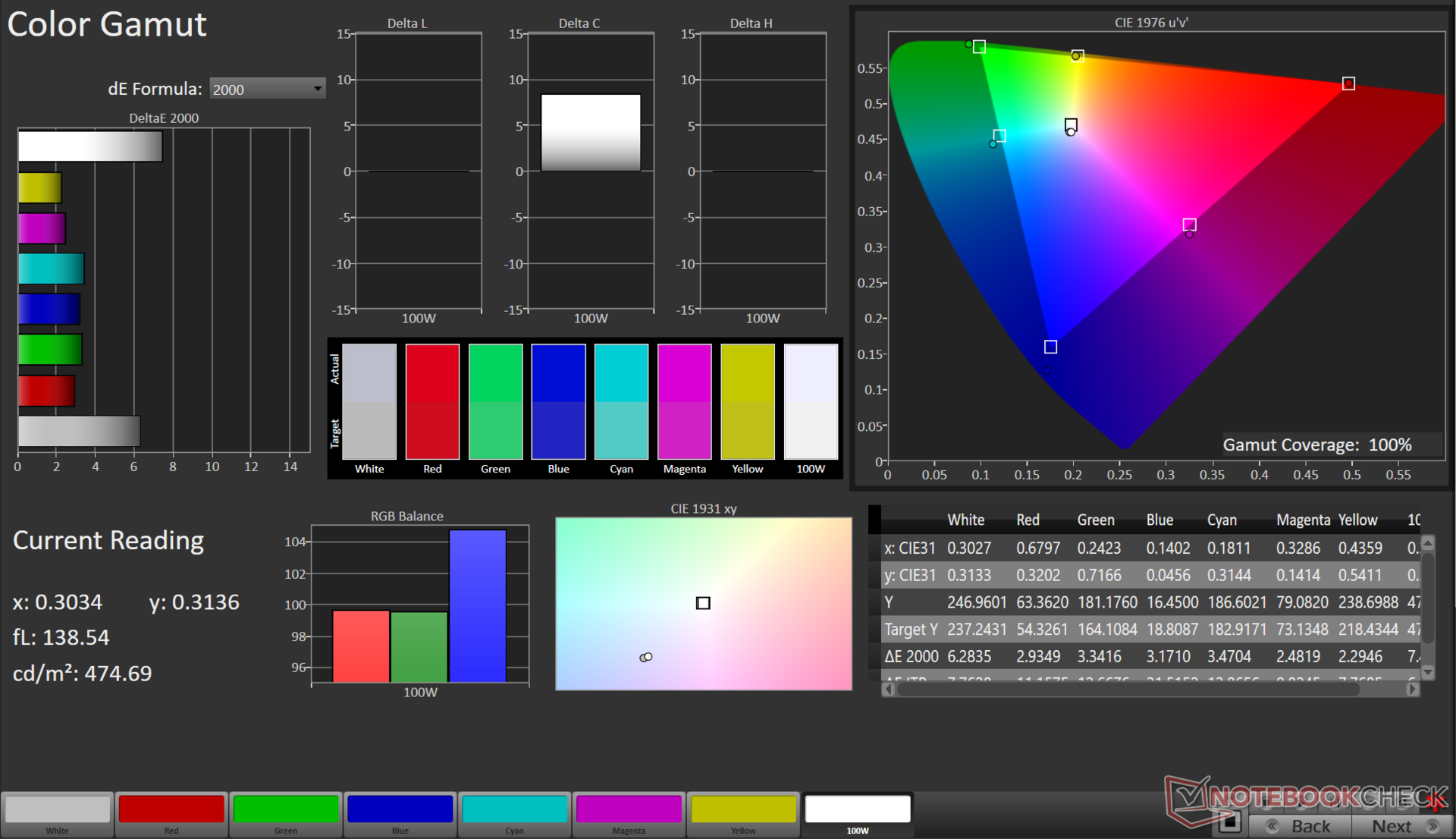Select the Red swatch in bottom strip

[x=171, y=810]
